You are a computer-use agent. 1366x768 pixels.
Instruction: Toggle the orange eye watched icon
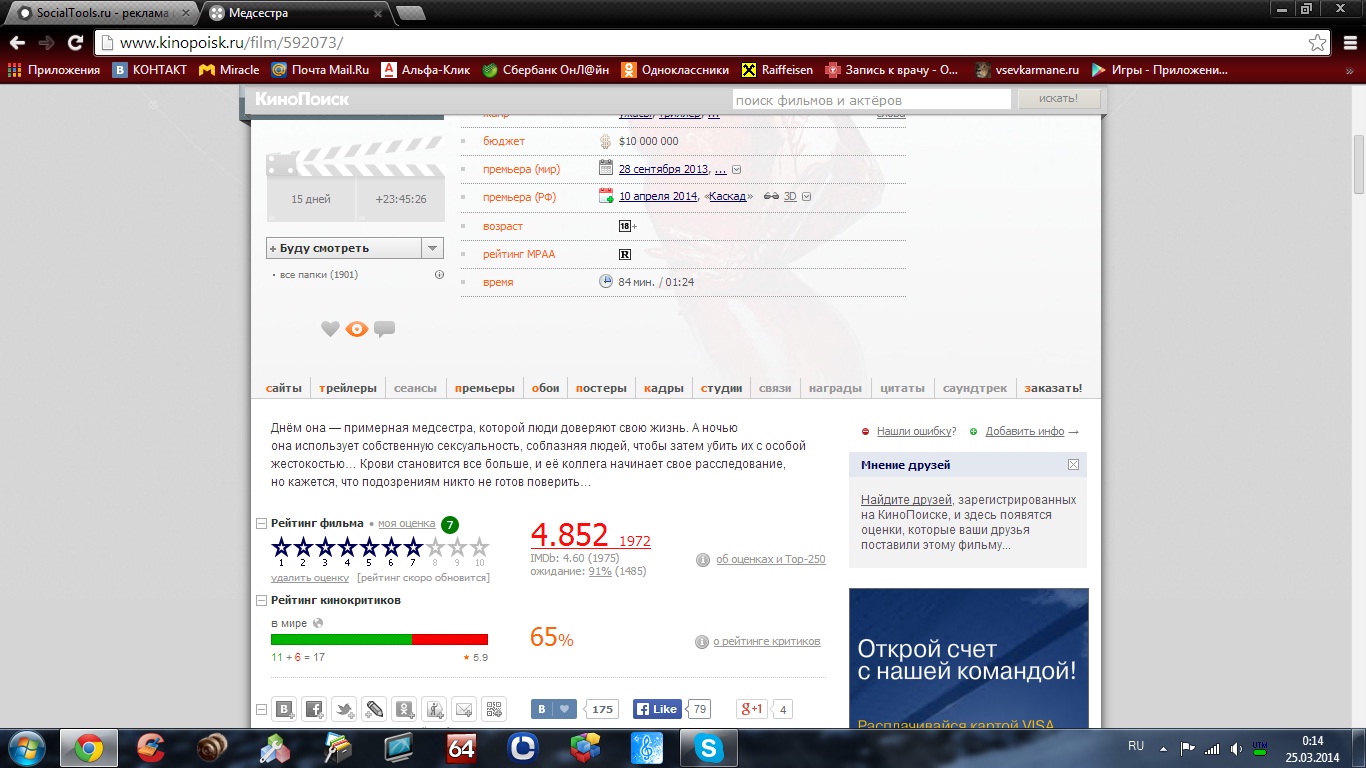pos(357,328)
